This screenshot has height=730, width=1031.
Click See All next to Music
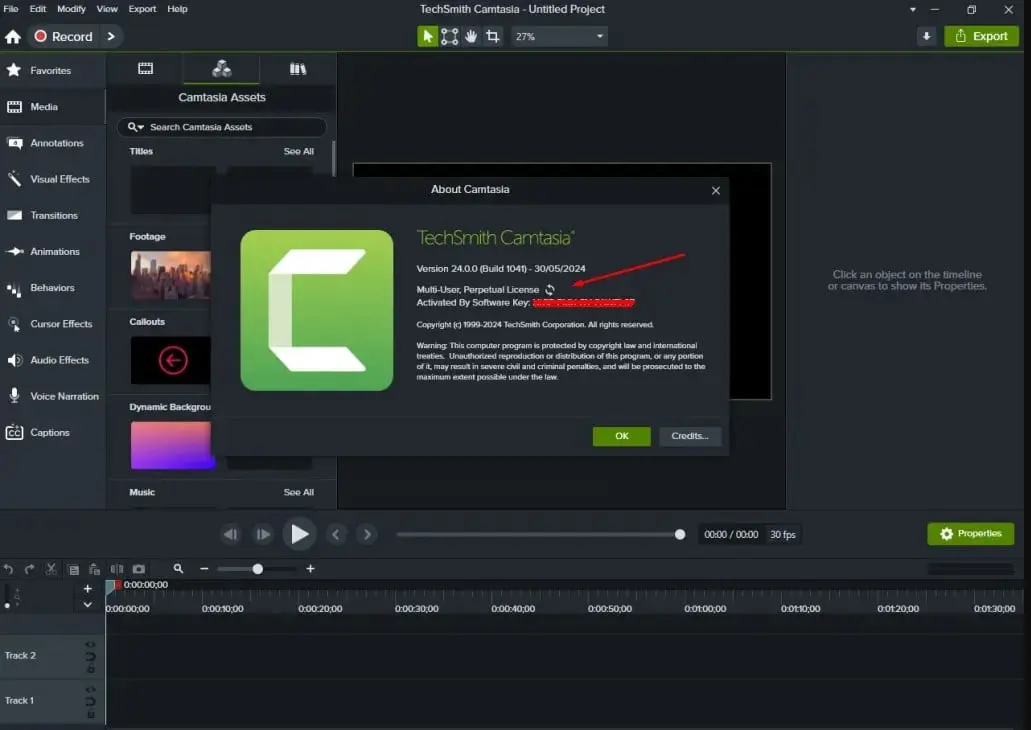[x=299, y=492]
